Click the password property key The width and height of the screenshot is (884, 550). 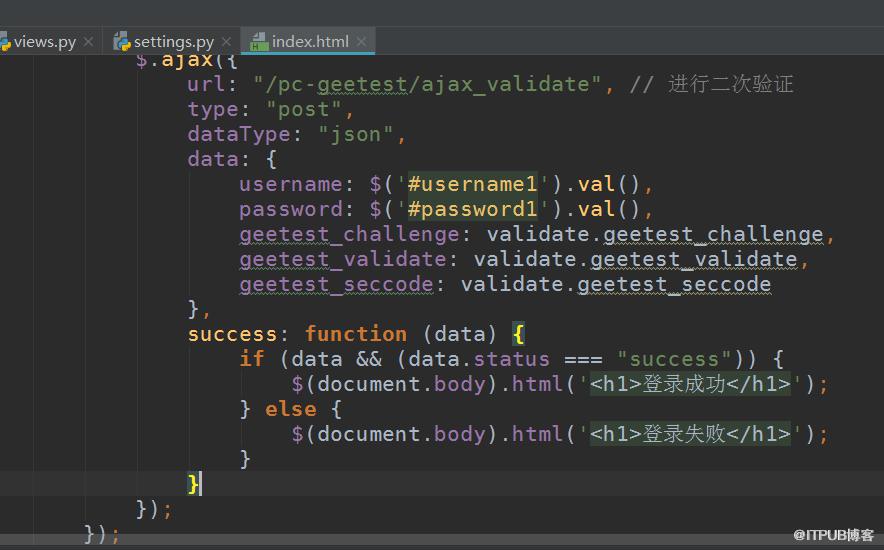(291, 209)
